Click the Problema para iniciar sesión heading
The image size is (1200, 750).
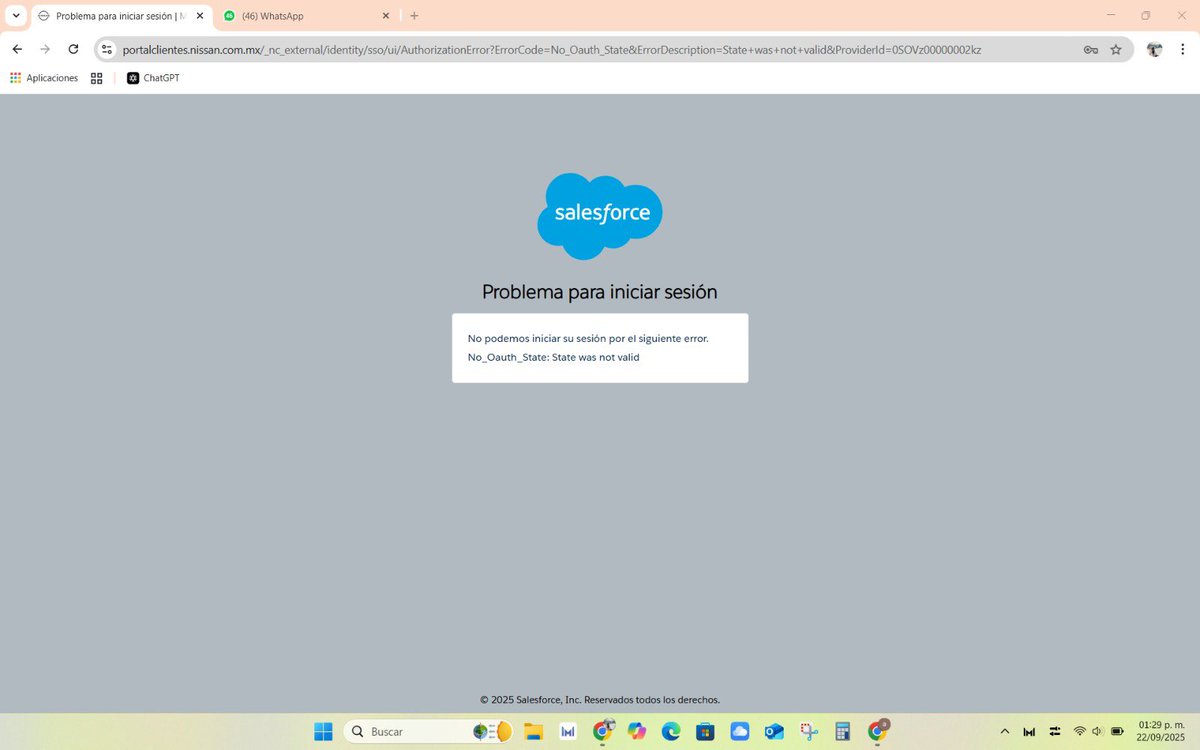pyautogui.click(x=600, y=292)
